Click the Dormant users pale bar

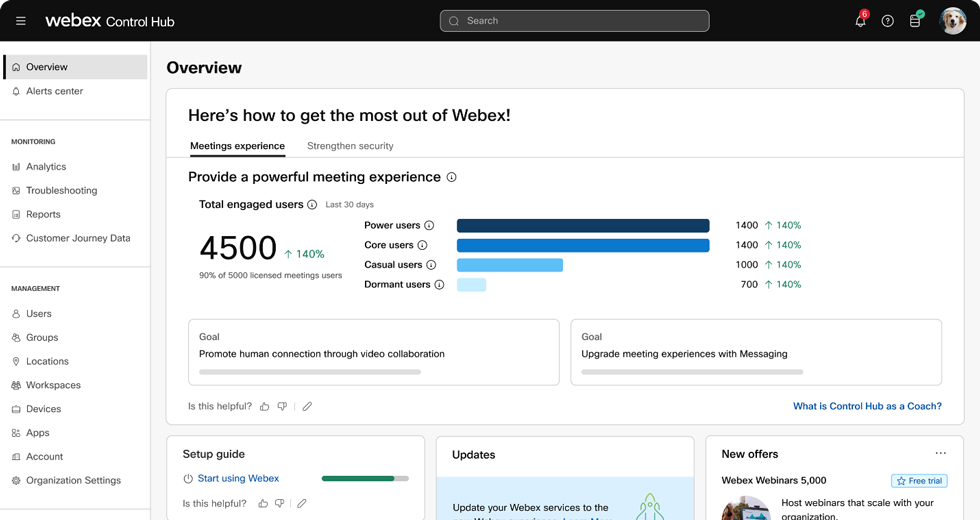[x=471, y=284]
